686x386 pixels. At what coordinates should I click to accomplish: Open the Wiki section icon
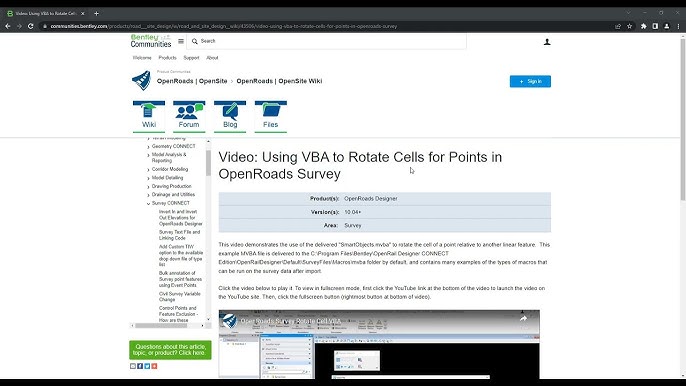pos(149,116)
